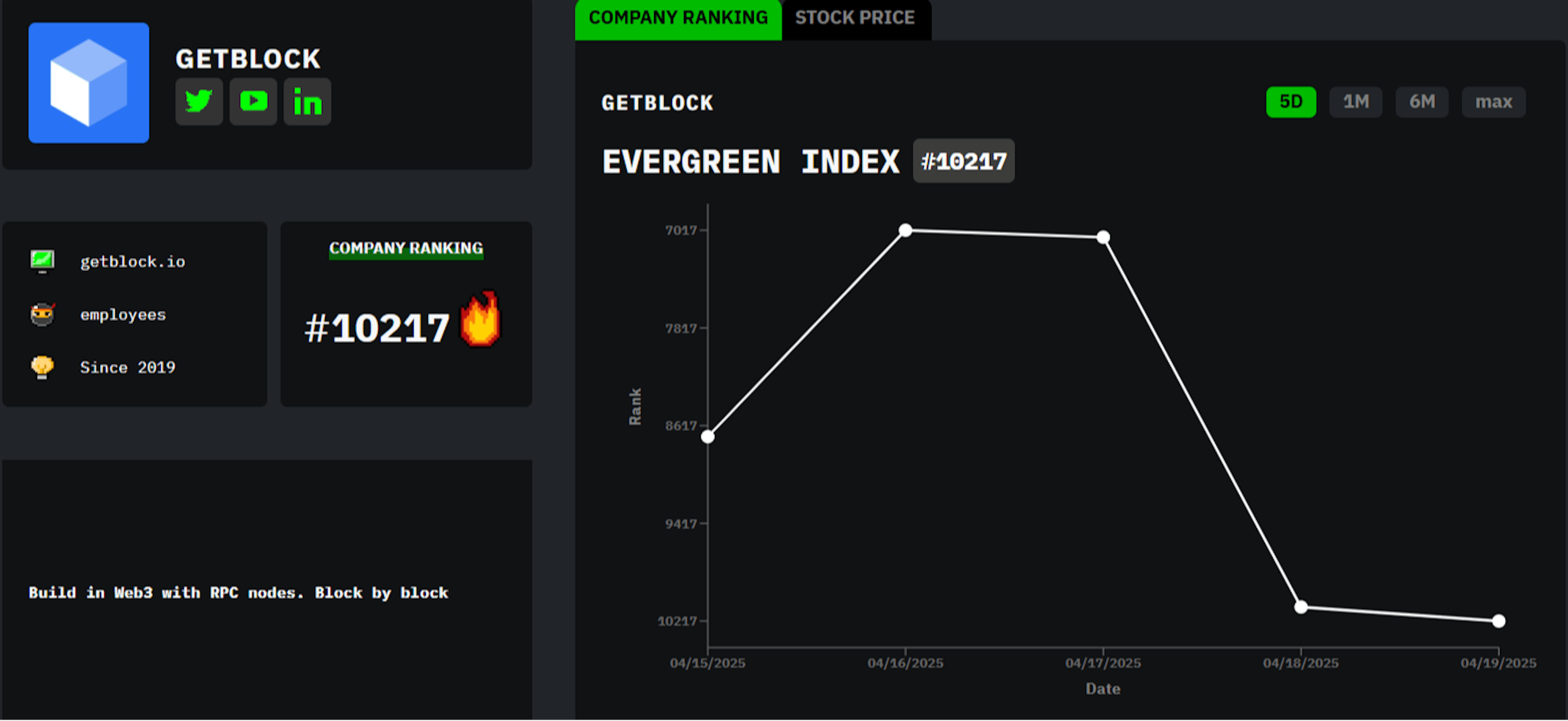This screenshot has height=721, width=1568.
Task: Click the fire emoji next to #10217
Action: [480, 319]
